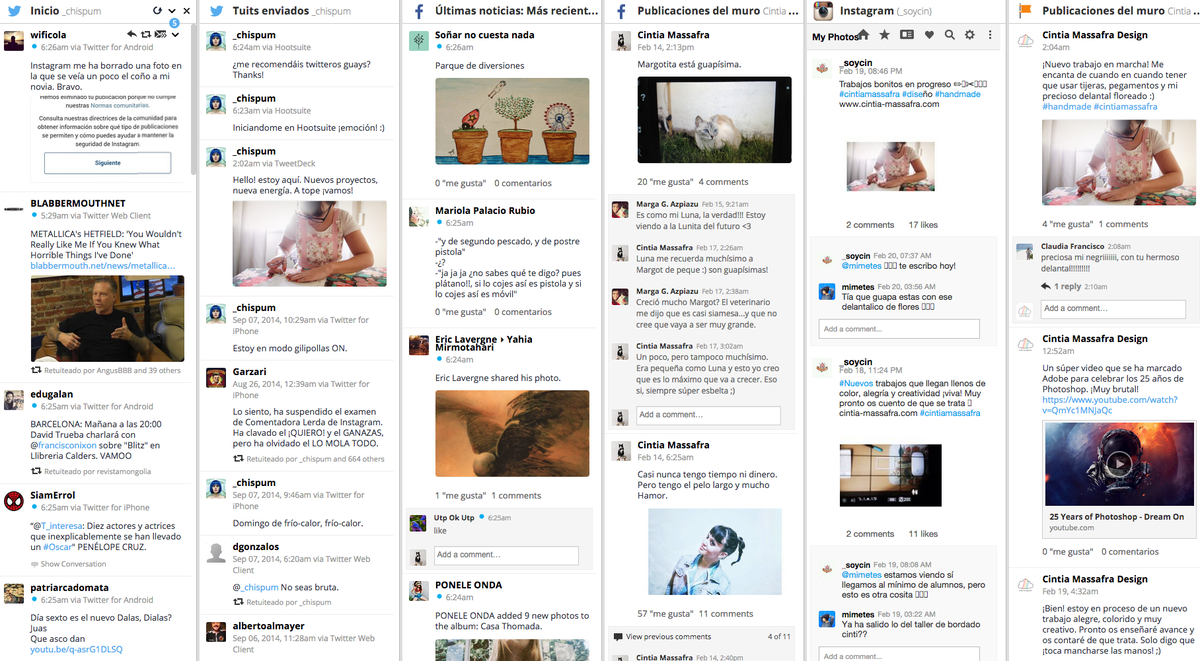Open Instagram search magnifier
The width and height of the screenshot is (1200, 661).
(x=949, y=35)
